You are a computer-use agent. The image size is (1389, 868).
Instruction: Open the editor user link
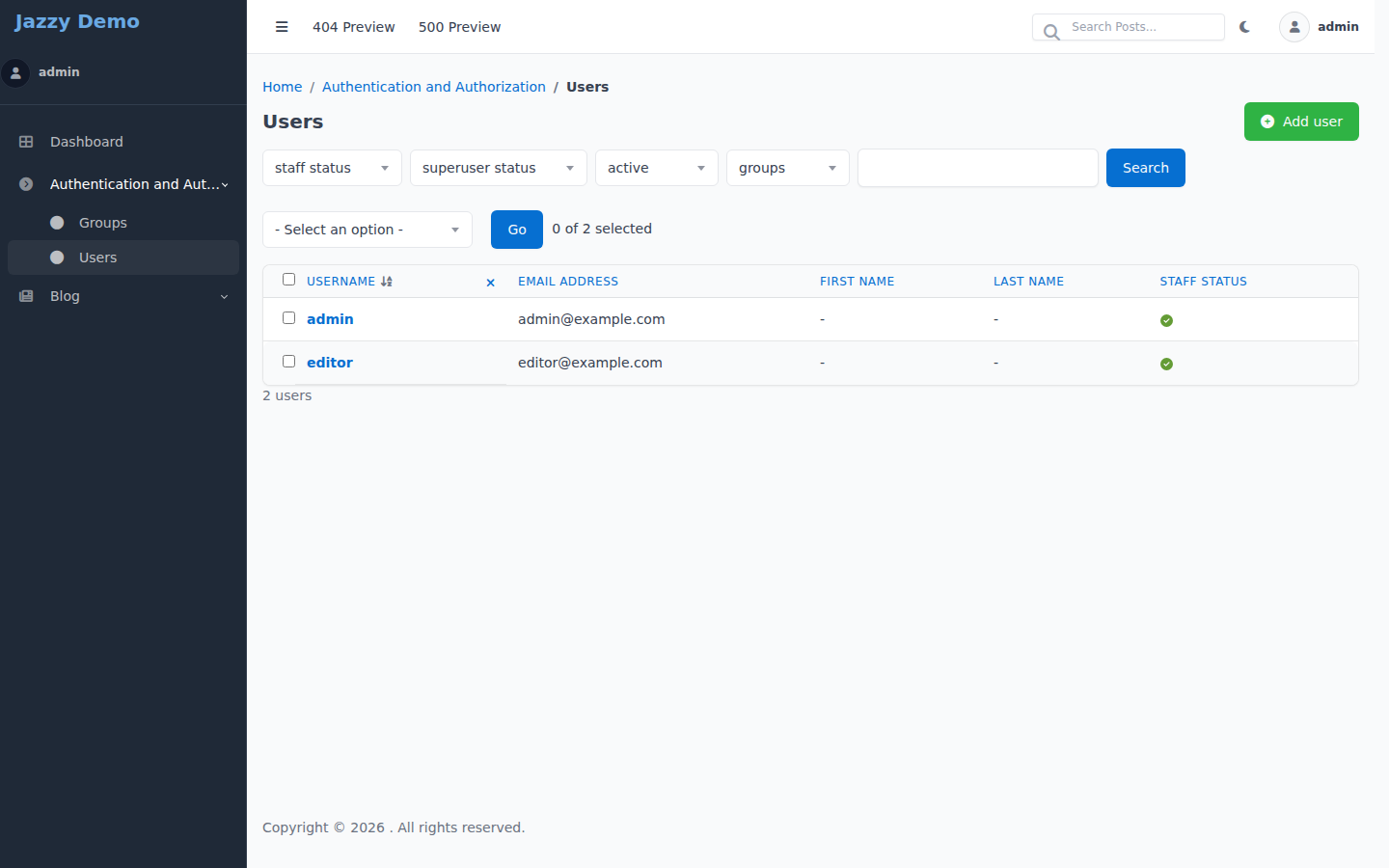point(330,363)
